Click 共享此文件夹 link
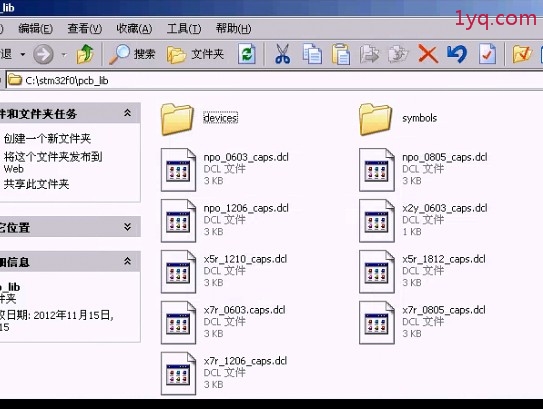Image resolution: width=543 pixels, height=409 pixels. tap(36, 184)
